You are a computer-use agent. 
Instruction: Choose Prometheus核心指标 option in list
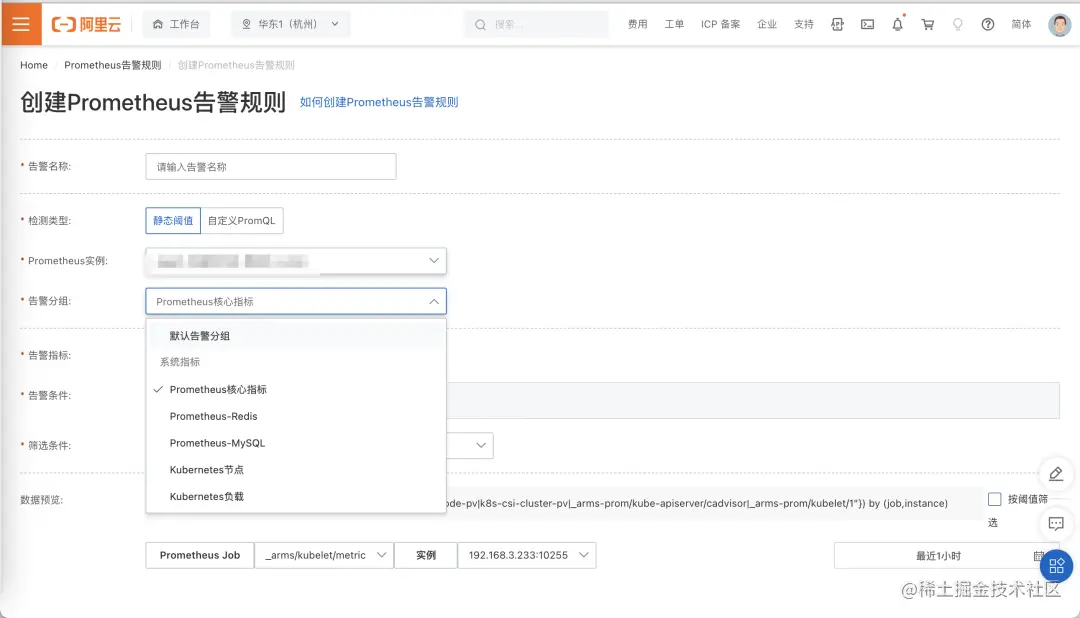[296, 389]
